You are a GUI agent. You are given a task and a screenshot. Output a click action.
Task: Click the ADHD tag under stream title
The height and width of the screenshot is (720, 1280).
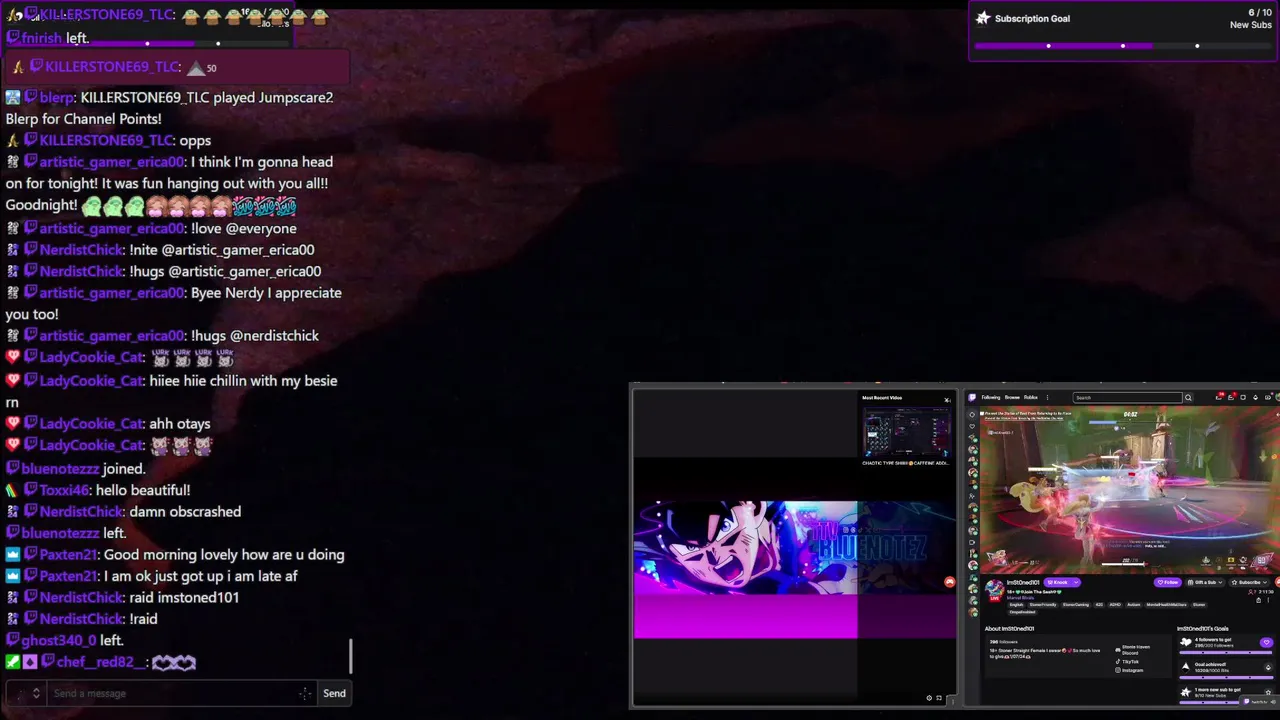tap(1115, 604)
